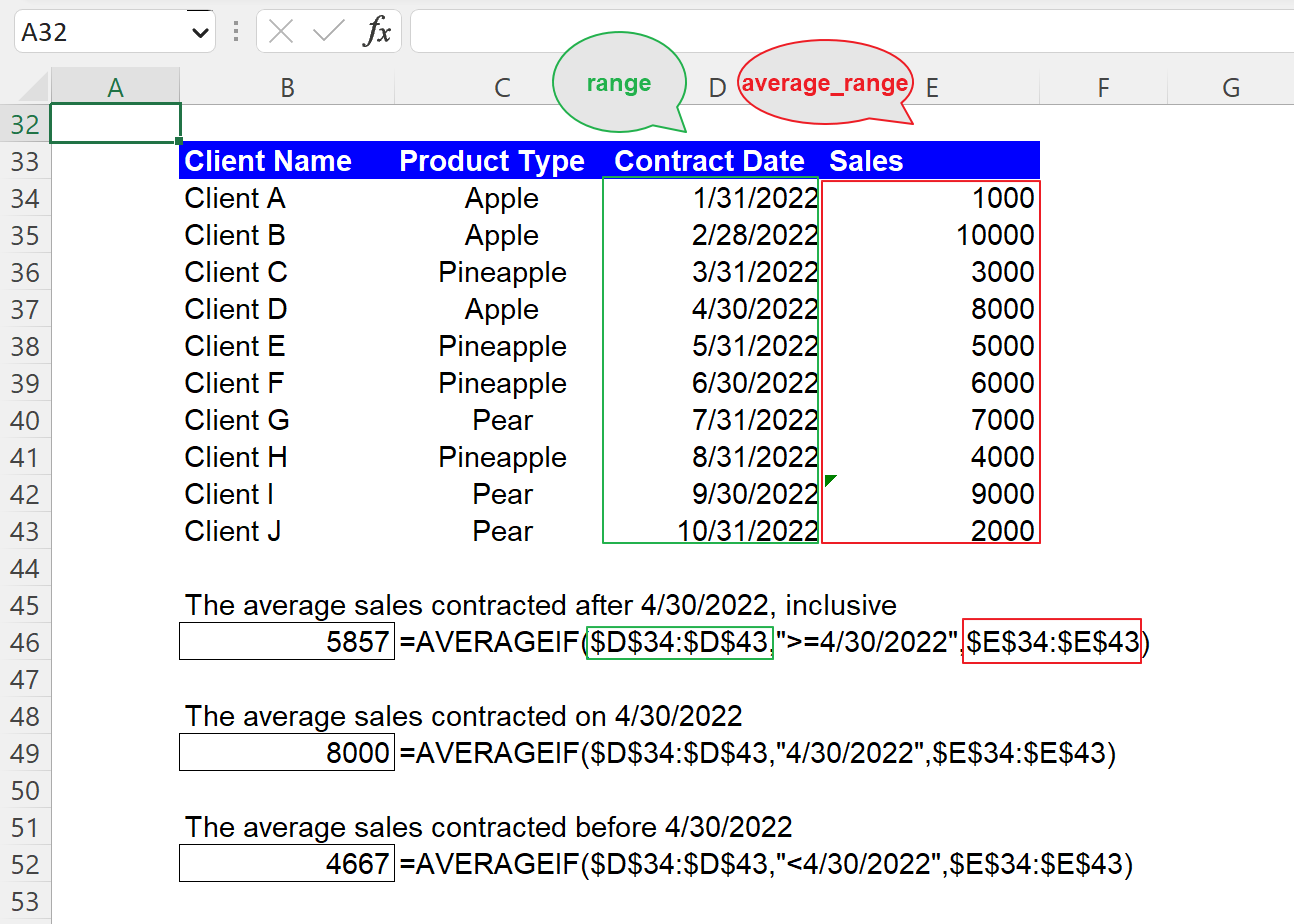Select the sales value 2000
This screenshot has height=924, width=1294.
coord(931,531)
